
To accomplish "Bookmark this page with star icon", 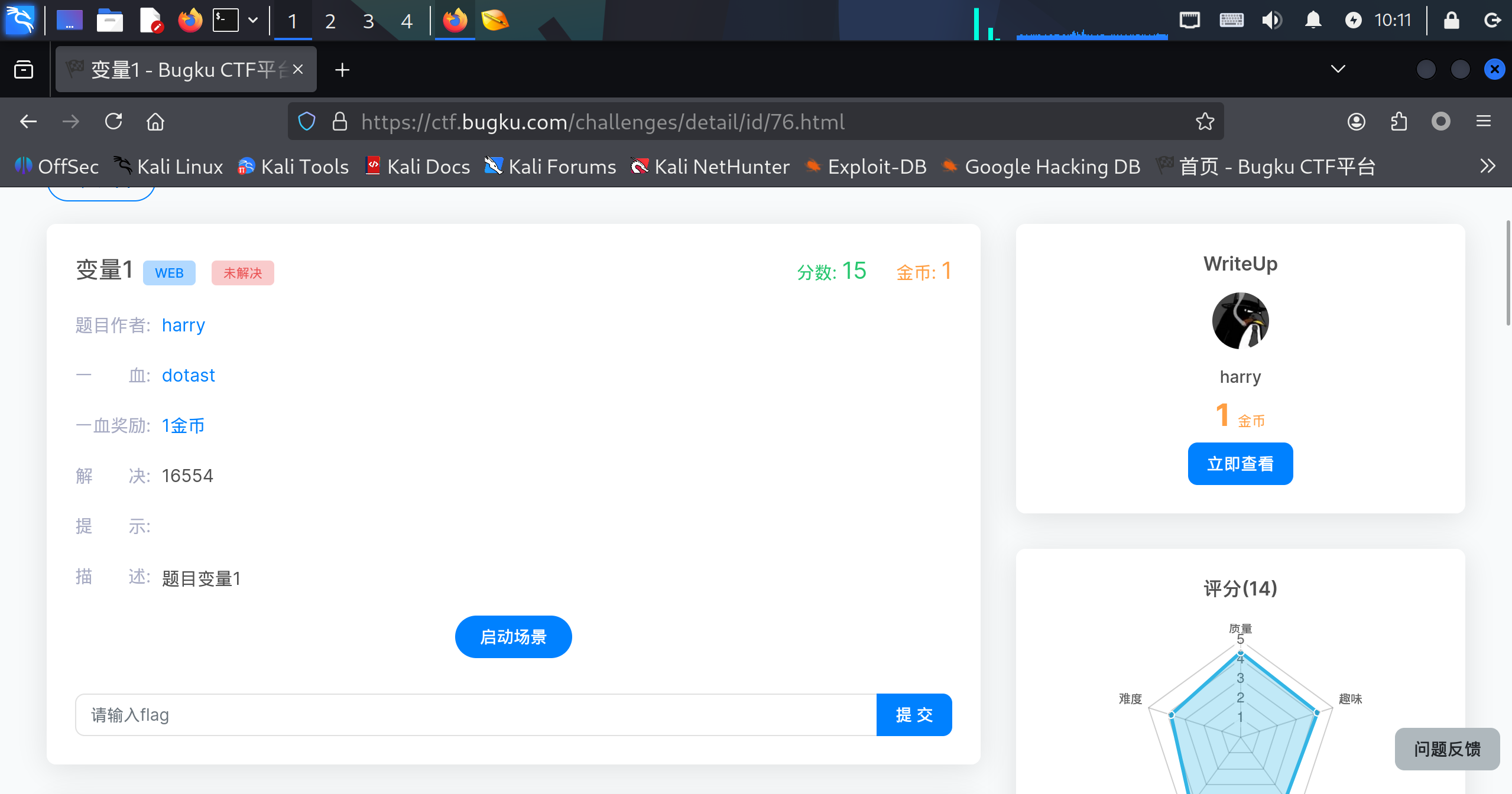I will pos(1205,122).
